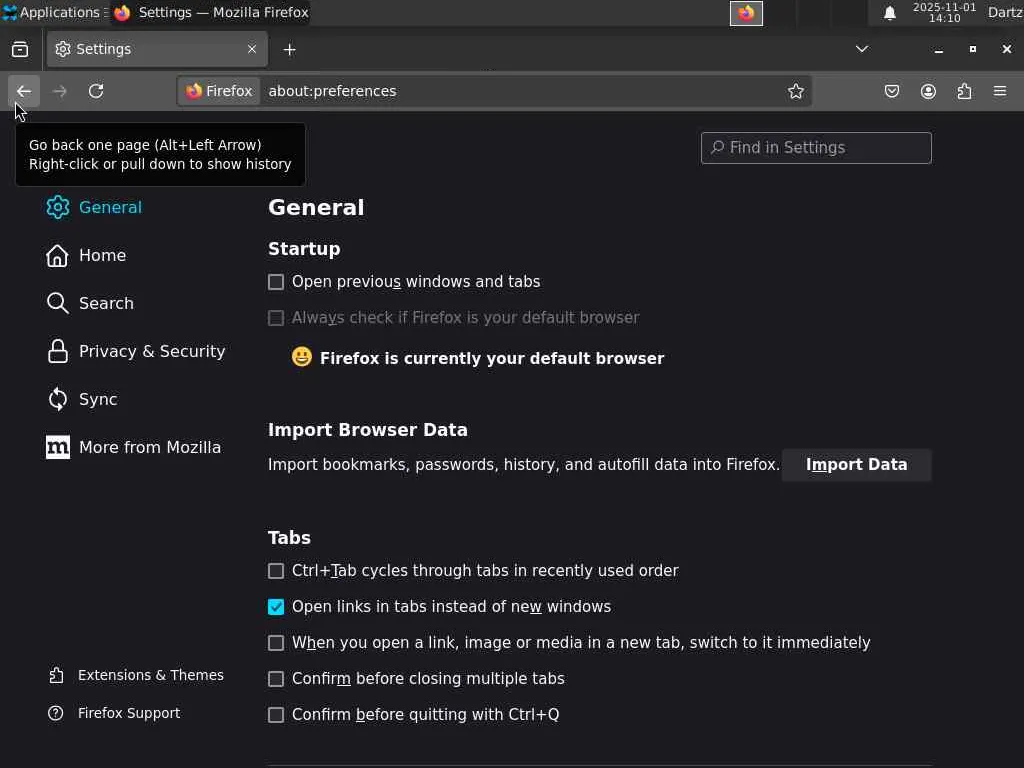Enable Open previous windows and tabs
Image resolution: width=1024 pixels, height=768 pixels.
click(276, 282)
